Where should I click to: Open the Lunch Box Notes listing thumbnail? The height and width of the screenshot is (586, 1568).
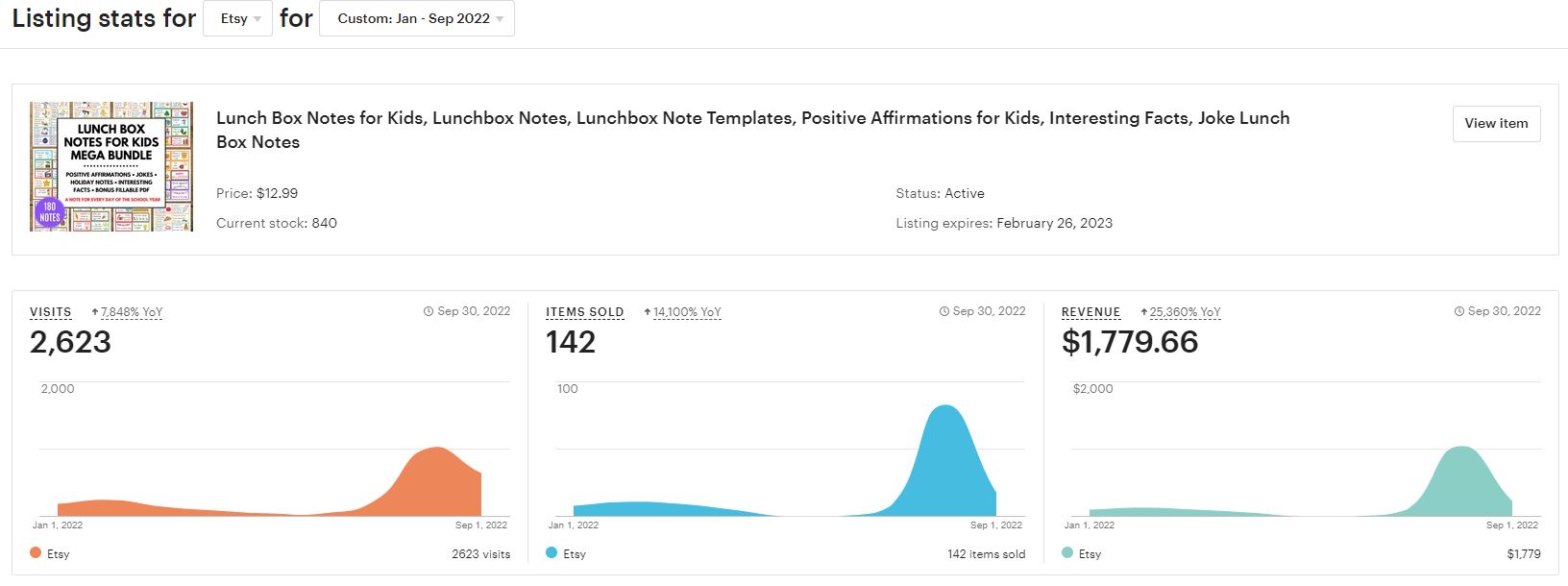point(111,166)
